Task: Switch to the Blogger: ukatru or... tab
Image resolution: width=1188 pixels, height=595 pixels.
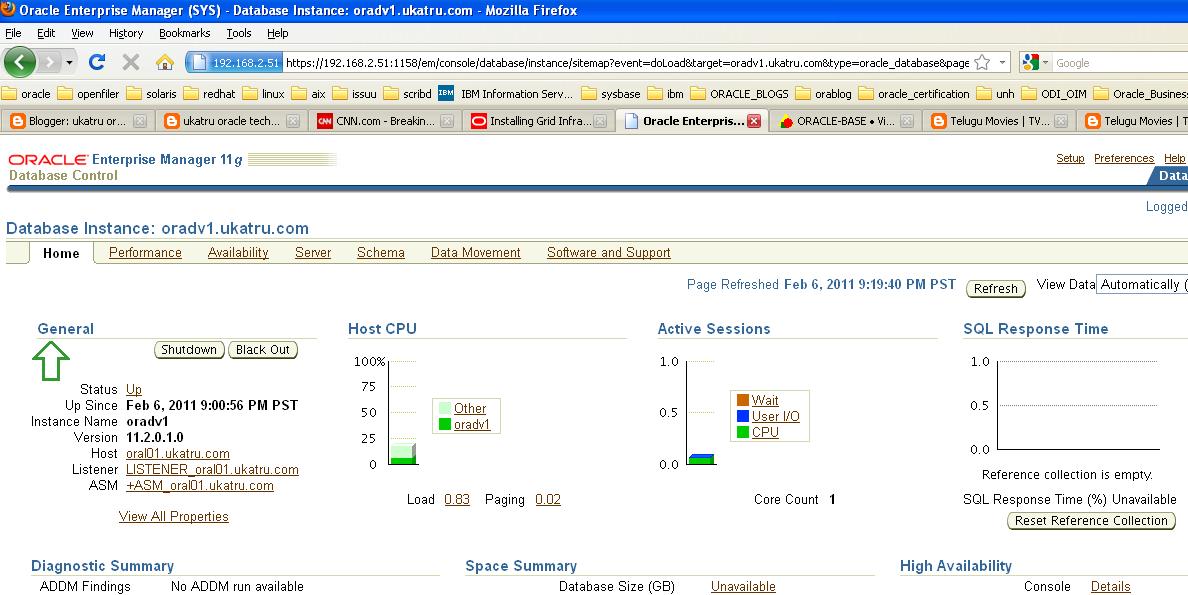Action: (x=77, y=121)
